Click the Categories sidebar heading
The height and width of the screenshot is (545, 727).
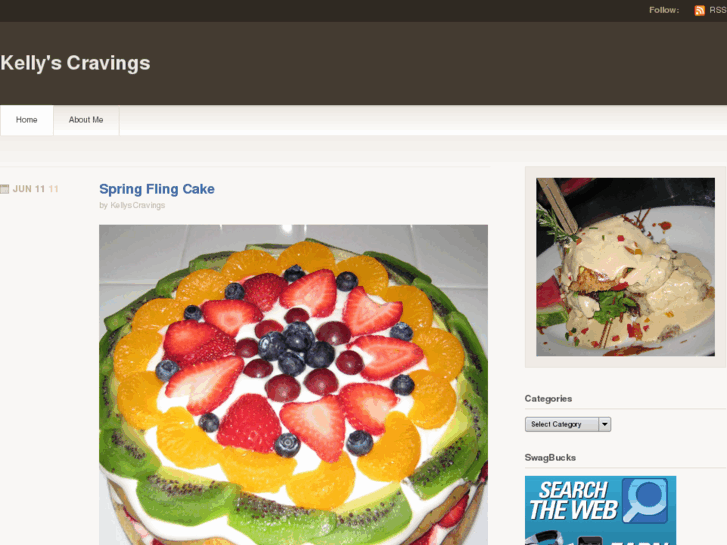(548, 398)
